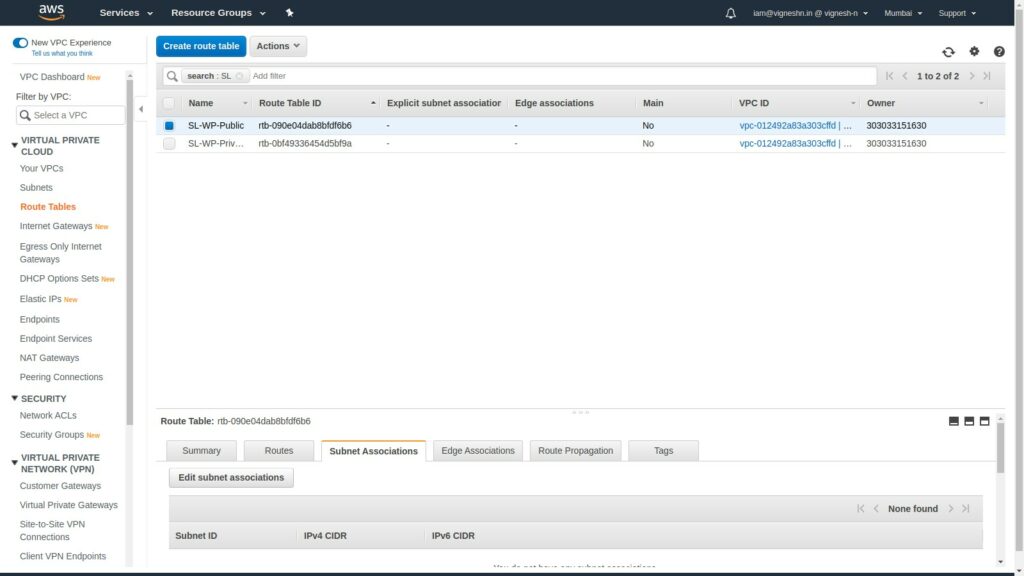
Task: Go to next page of route tables
Action: coord(972,76)
